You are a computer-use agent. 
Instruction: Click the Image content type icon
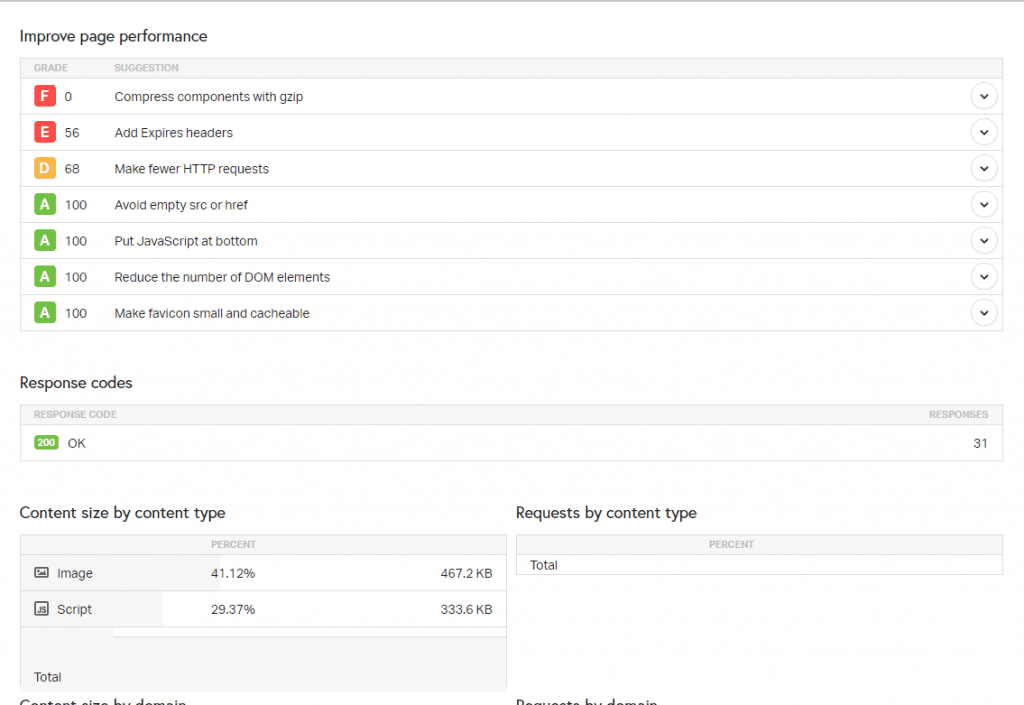tap(41, 573)
